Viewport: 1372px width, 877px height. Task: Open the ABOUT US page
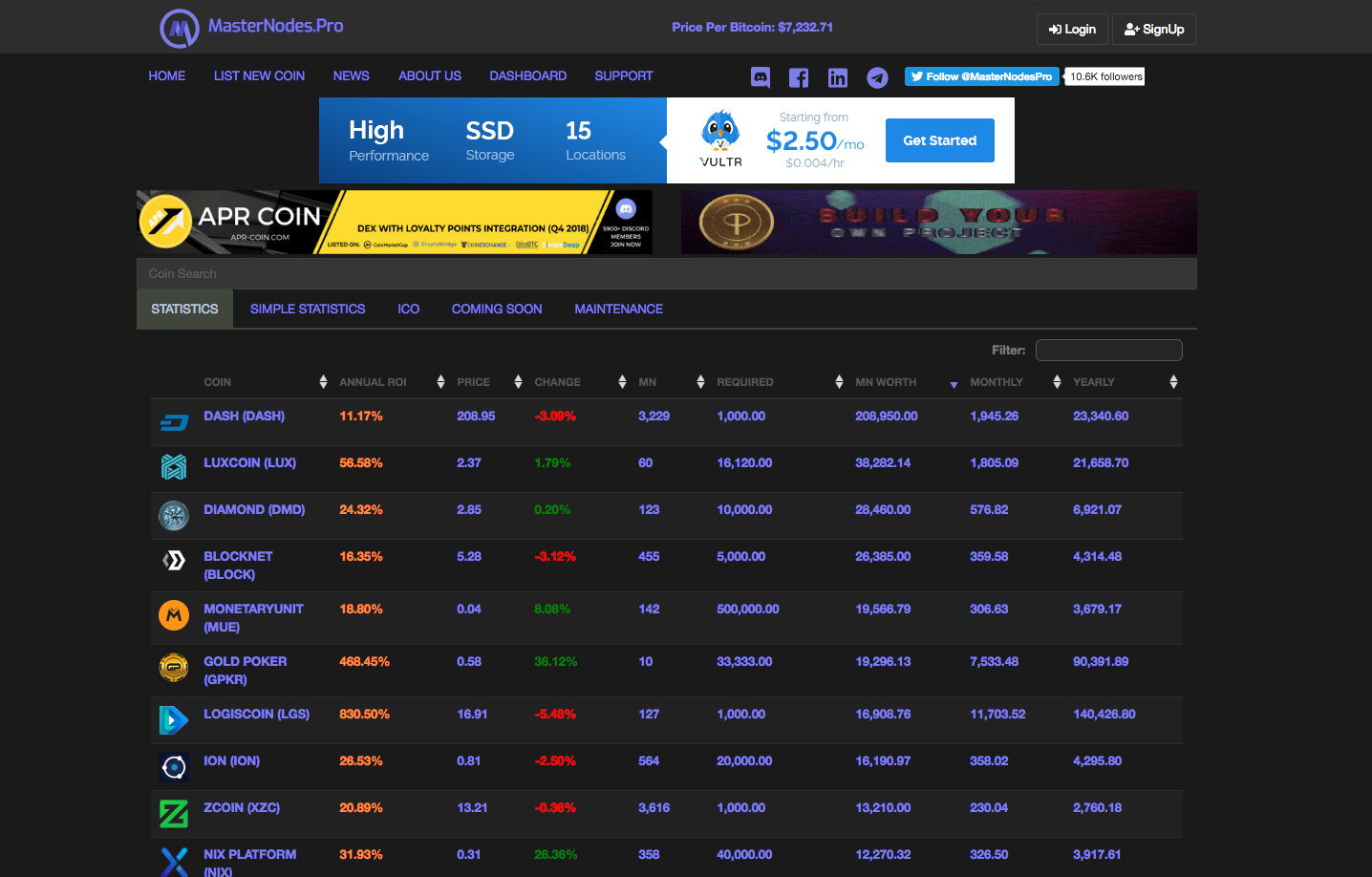click(x=430, y=75)
